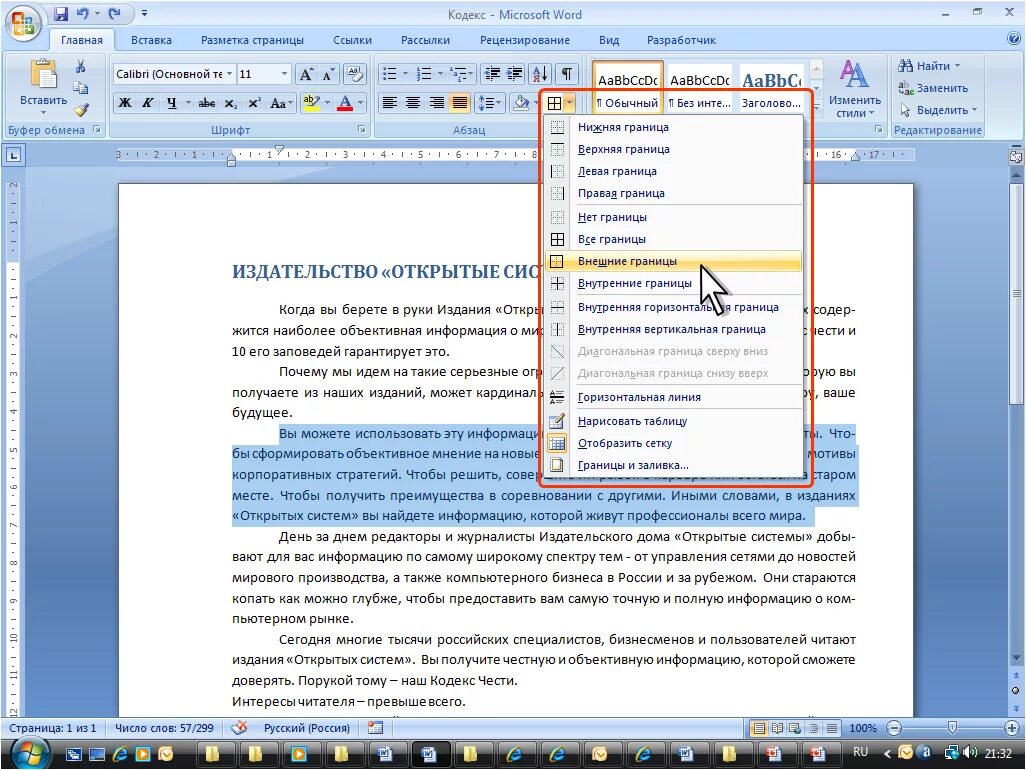Open the borders dropdown arrow
Viewport: 1026px width, 770px height.
[x=571, y=103]
